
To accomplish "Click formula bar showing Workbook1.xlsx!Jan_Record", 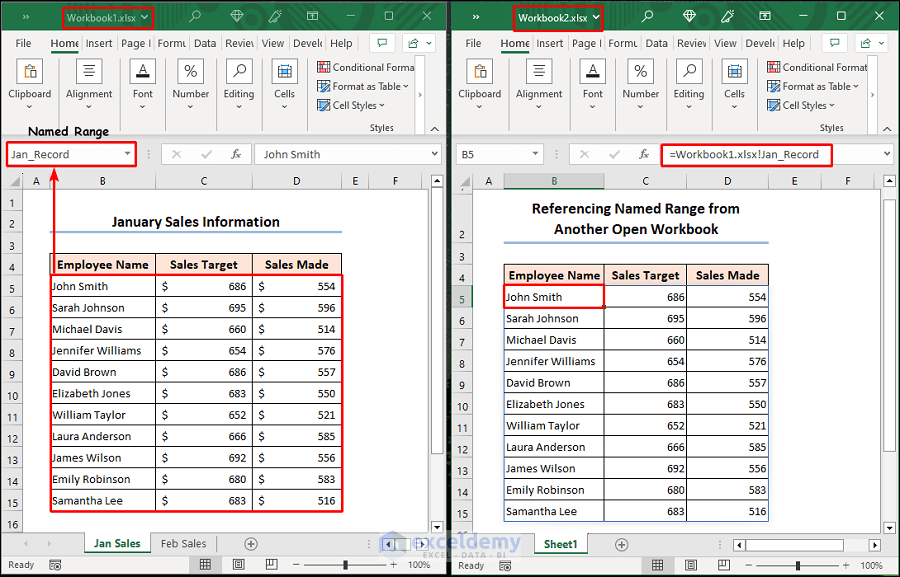I will [745, 155].
